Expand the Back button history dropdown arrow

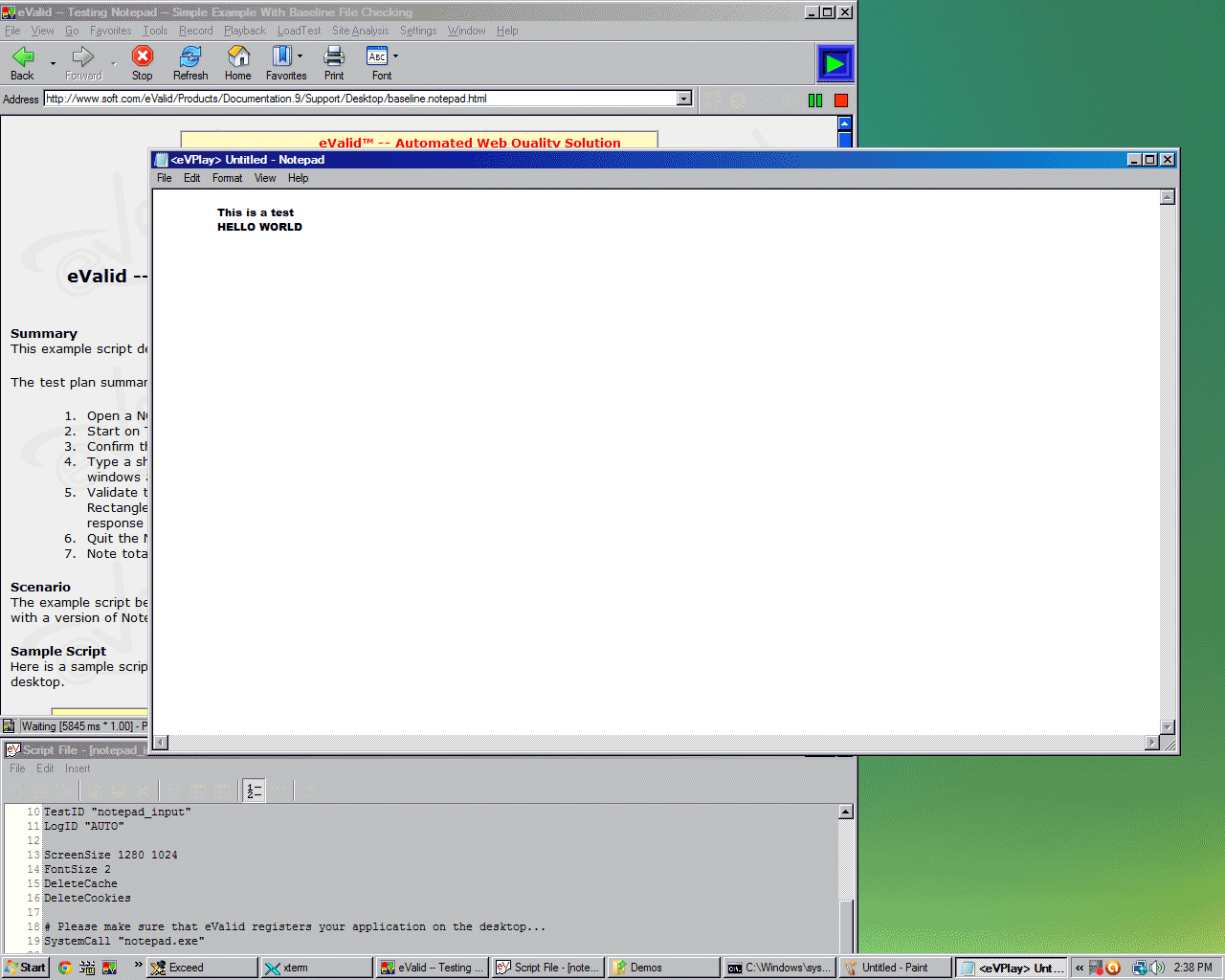coord(53,63)
